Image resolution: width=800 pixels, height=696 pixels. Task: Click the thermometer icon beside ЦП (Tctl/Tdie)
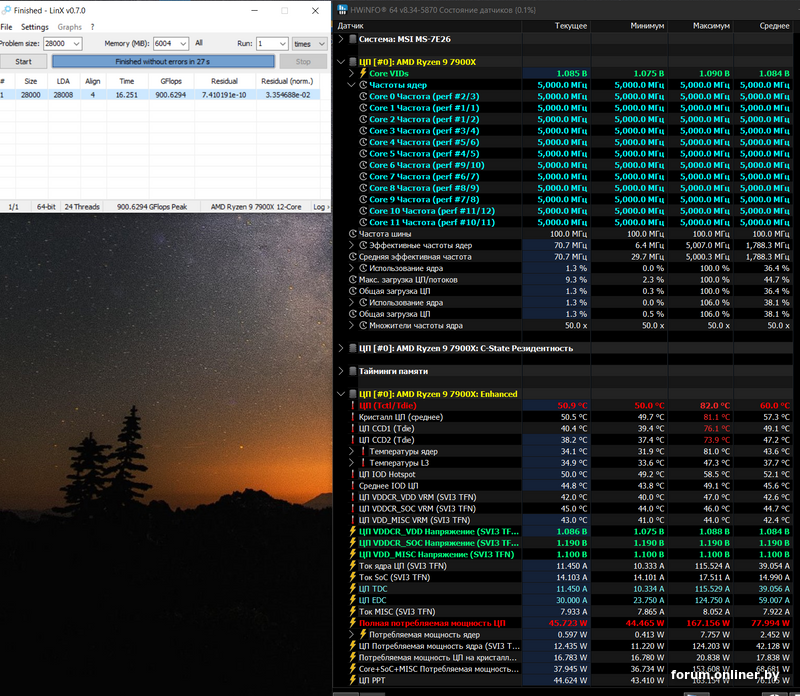(352, 405)
